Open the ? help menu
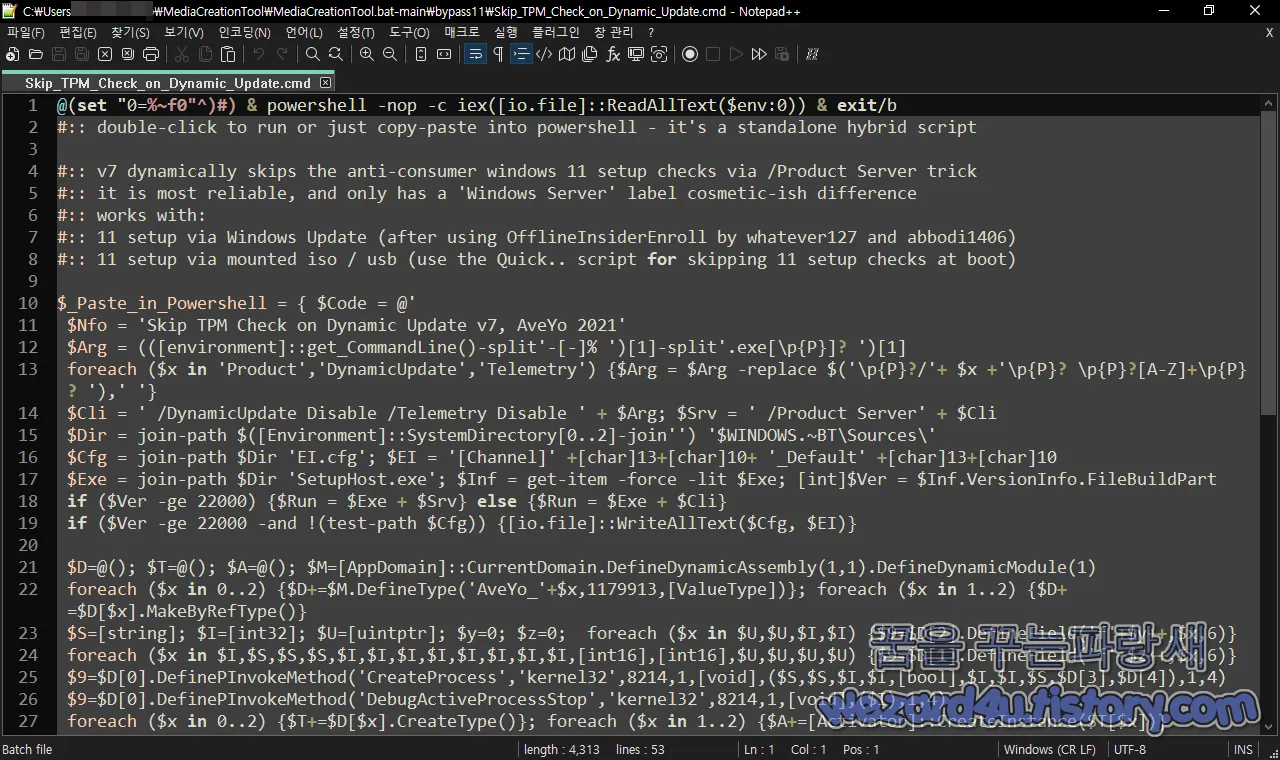Image resolution: width=1280 pixels, height=760 pixels. pos(650,33)
